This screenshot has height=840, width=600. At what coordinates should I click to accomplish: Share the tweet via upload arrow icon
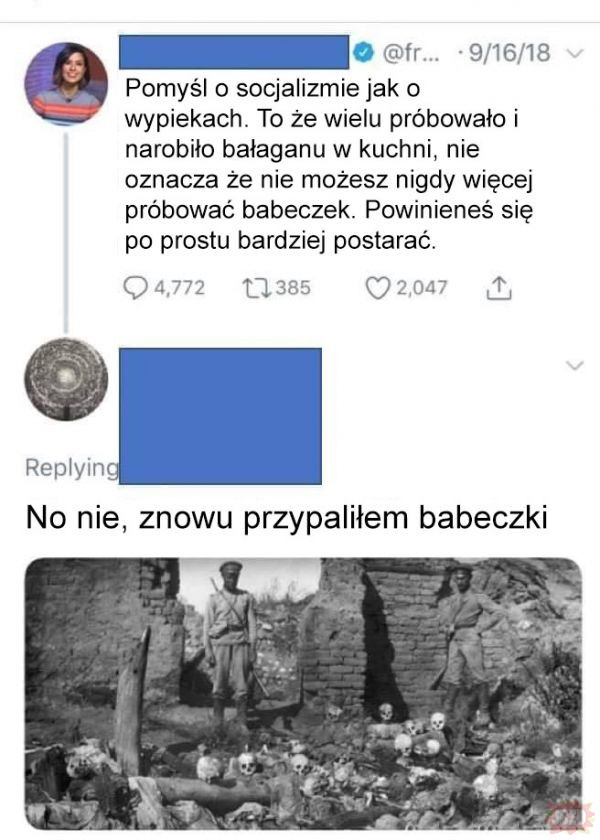[498, 288]
